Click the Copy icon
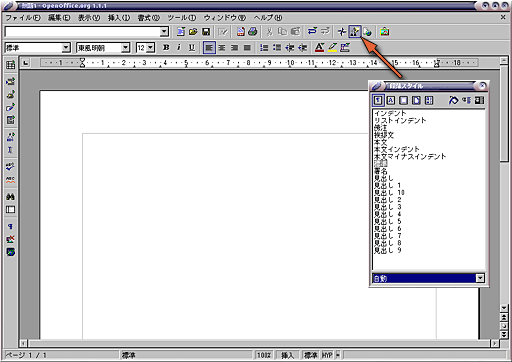 [282, 32]
